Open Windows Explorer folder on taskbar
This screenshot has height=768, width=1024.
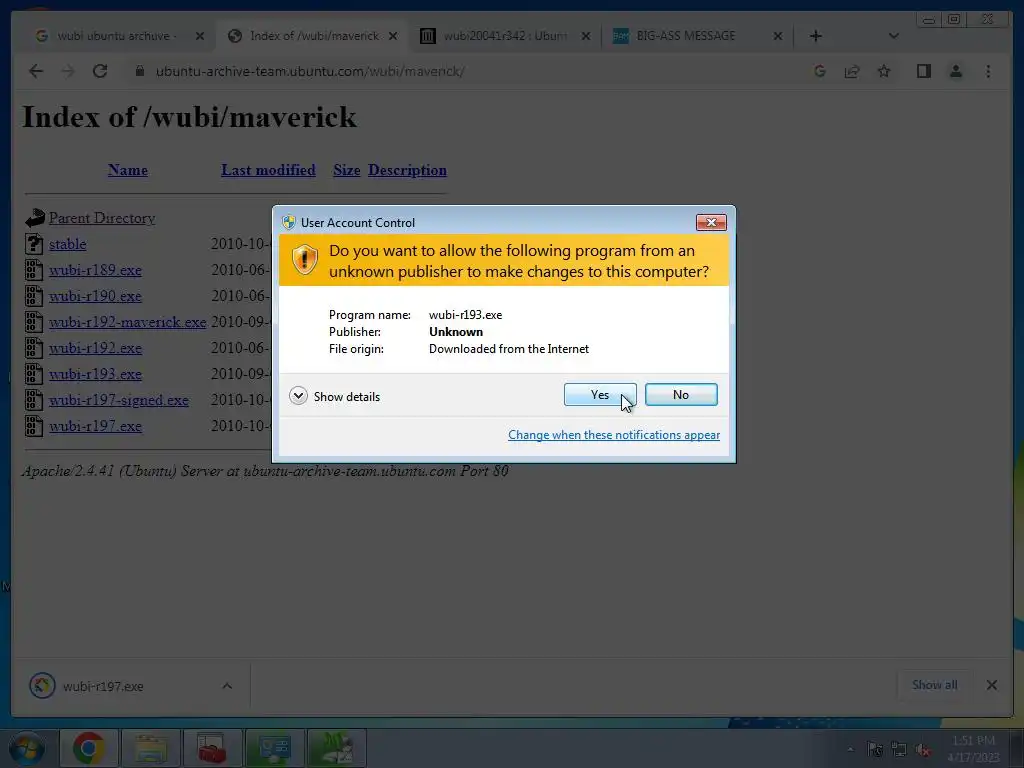point(151,748)
